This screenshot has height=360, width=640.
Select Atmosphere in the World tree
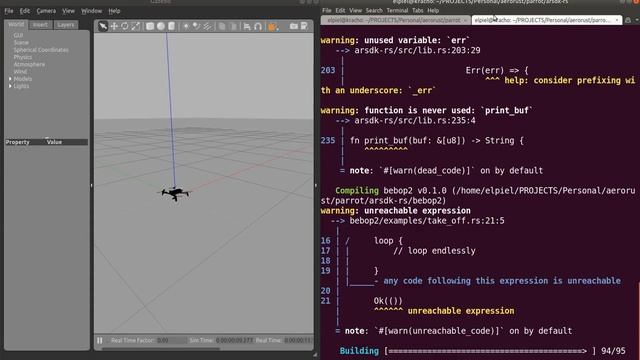coord(29,64)
